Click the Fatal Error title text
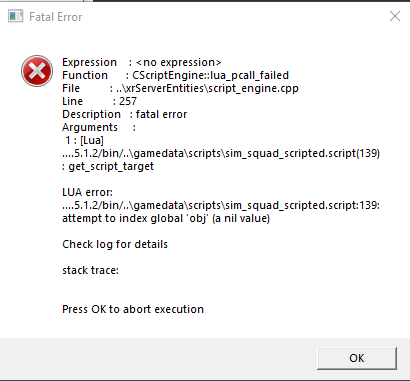Viewport: 410px width, 381px height. coord(56,17)
